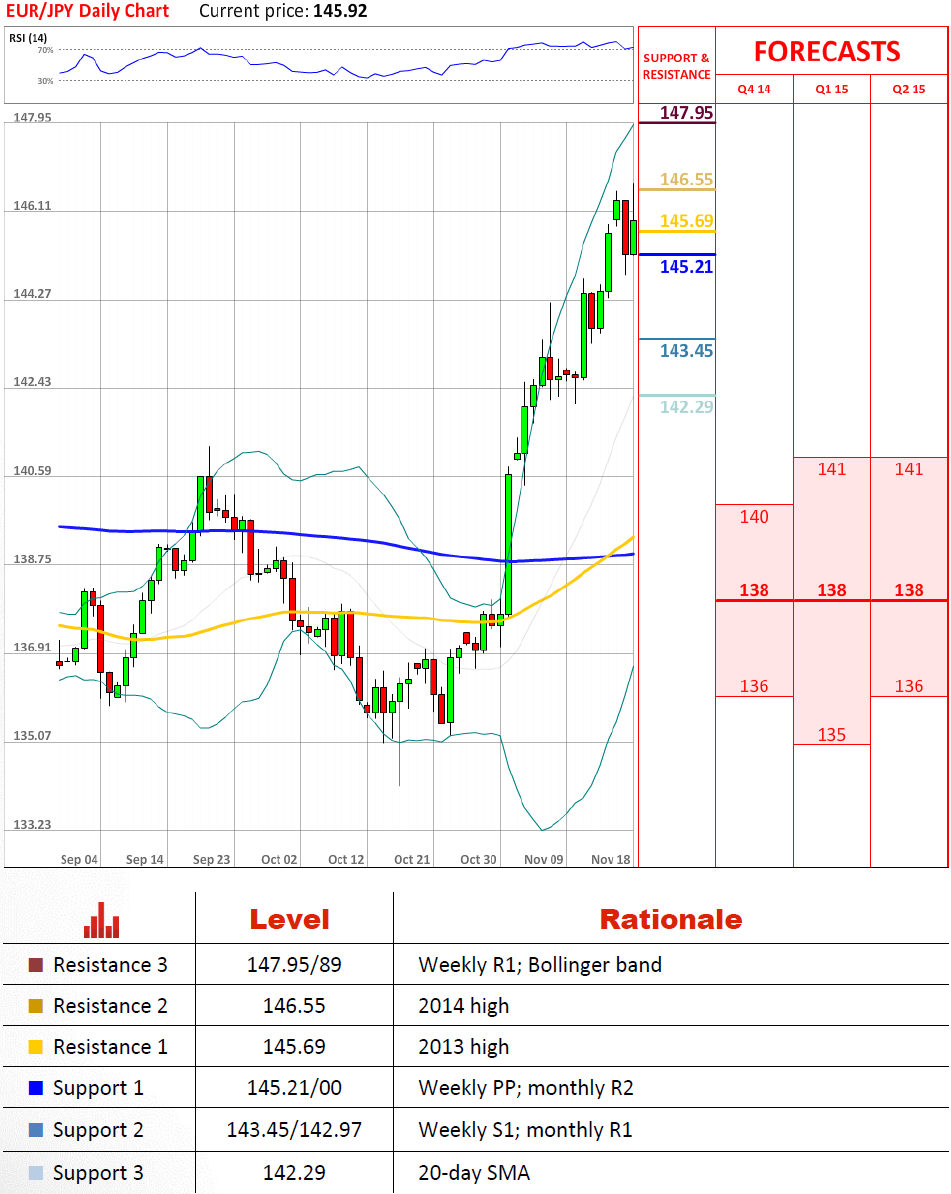This screenshot has width=951, height=1194.
Task: Click the 146.55 resistance level label
Action: click(686, 179)
